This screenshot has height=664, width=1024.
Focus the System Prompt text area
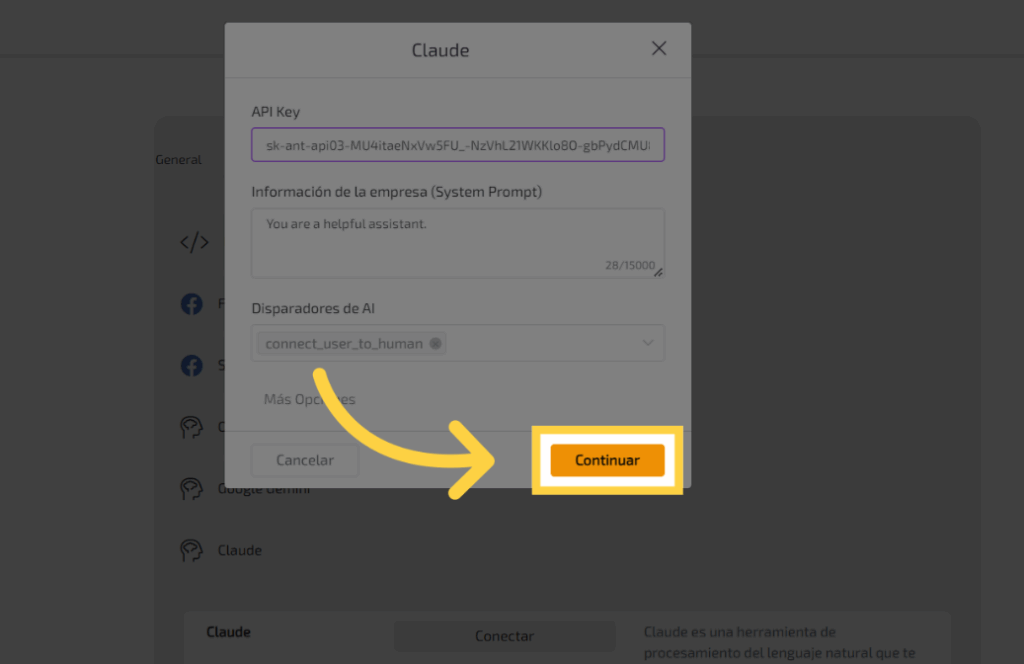tap(457, 242)
